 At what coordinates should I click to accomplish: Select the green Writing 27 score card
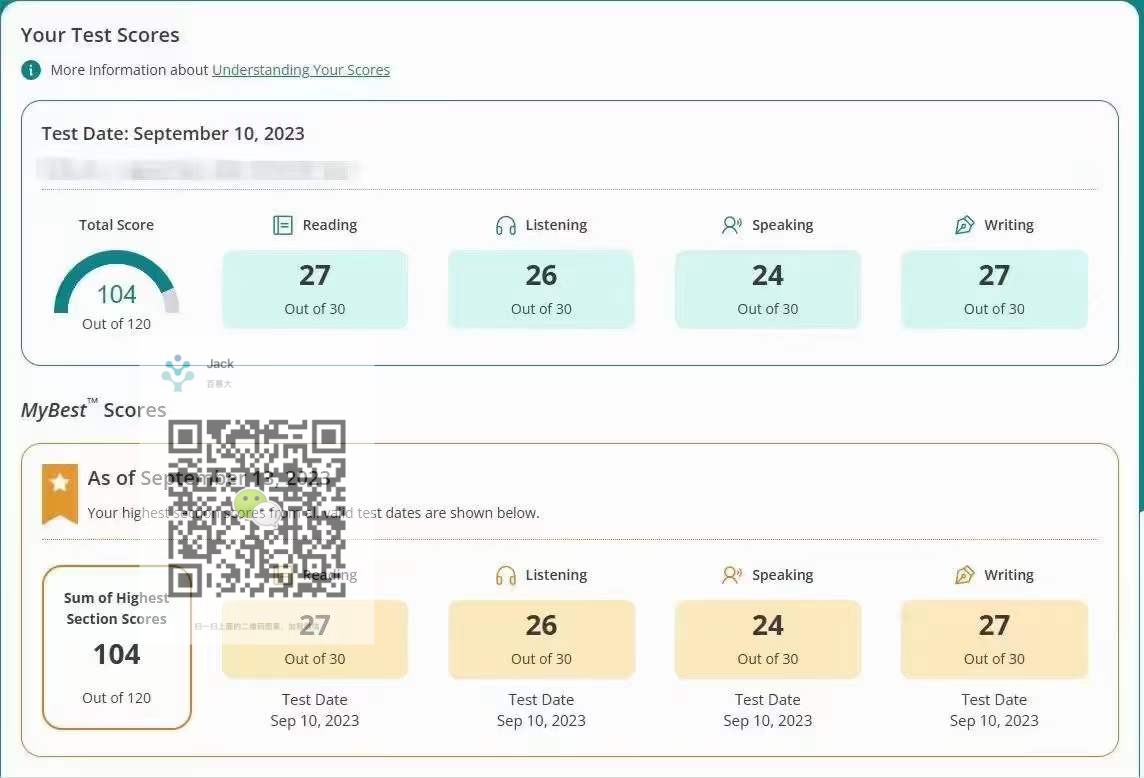click(x=994, y=289)
